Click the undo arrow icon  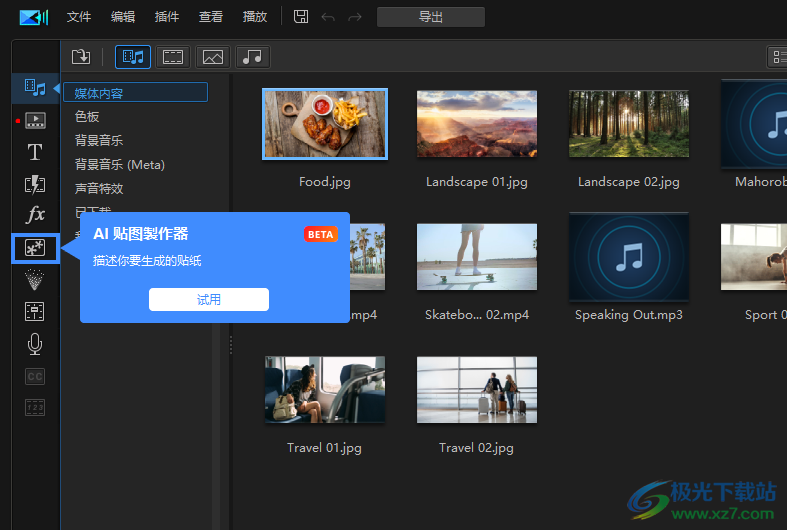[328, 17]
